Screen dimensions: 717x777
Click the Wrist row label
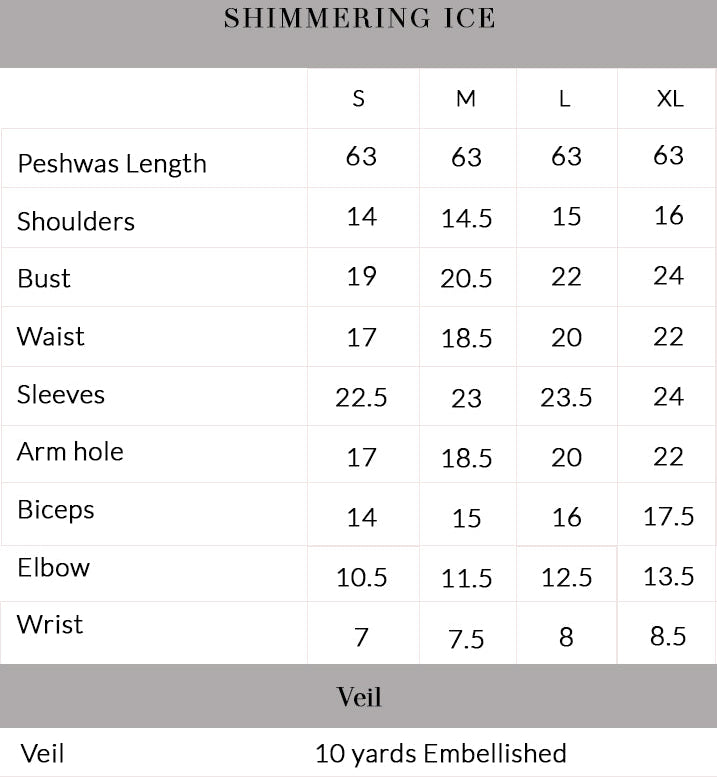(x=50, y=625)
